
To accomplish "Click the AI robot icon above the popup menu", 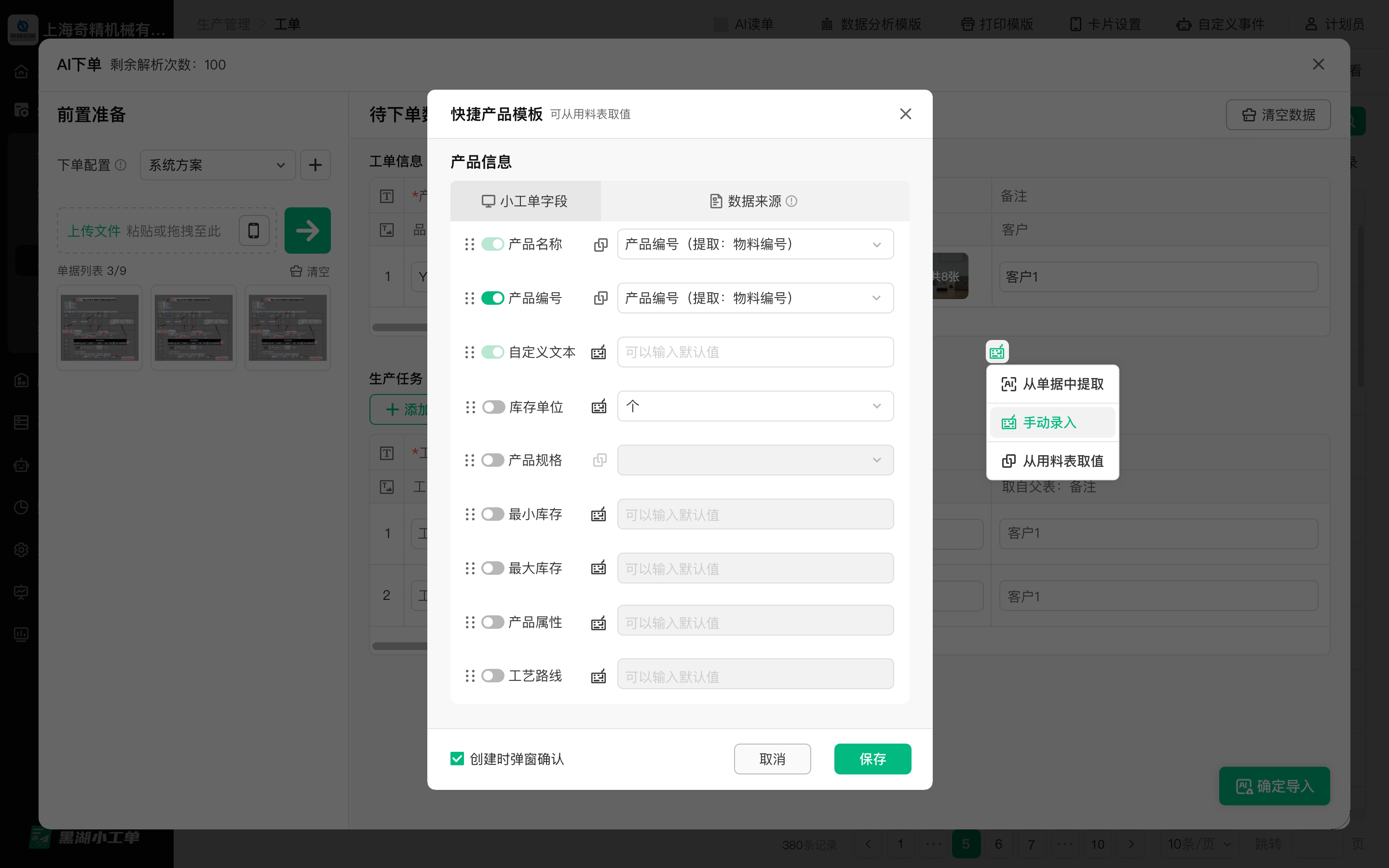I will point(996,351).
